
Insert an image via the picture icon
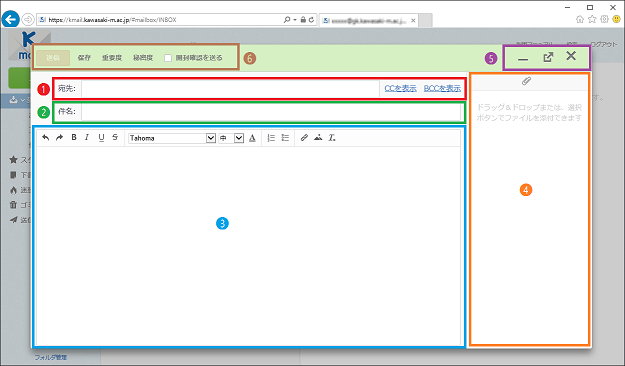pyautogui.click(x=318, y=138)
